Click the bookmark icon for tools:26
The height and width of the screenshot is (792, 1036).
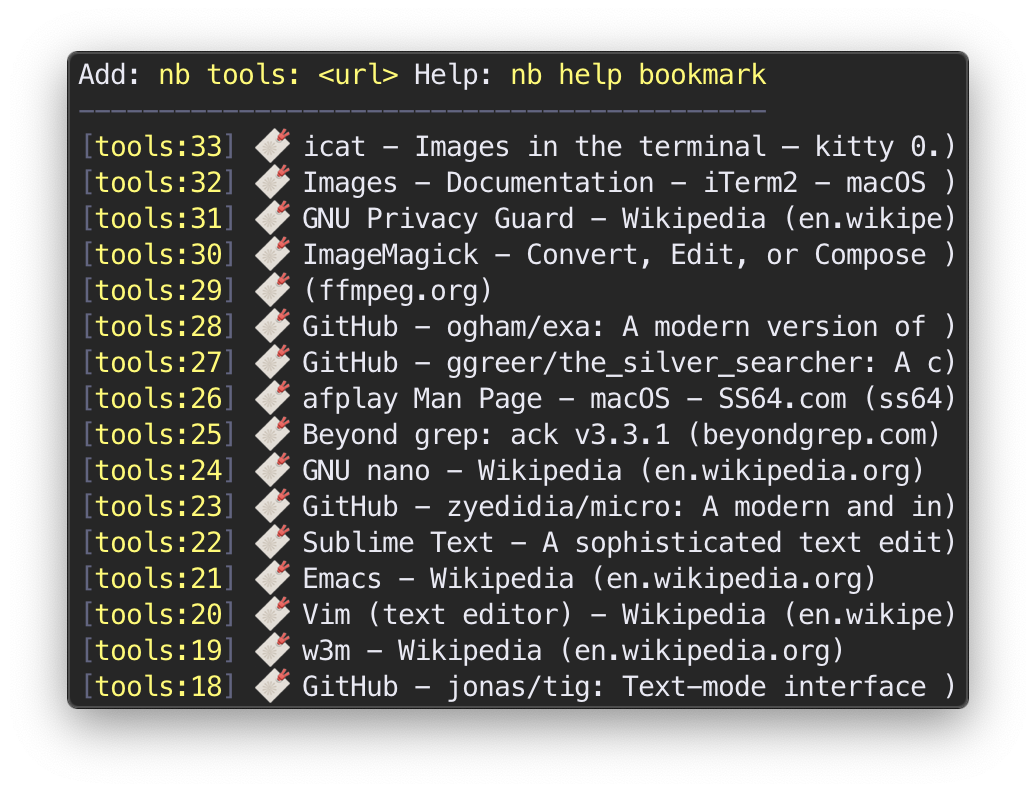tap(273, 398)
